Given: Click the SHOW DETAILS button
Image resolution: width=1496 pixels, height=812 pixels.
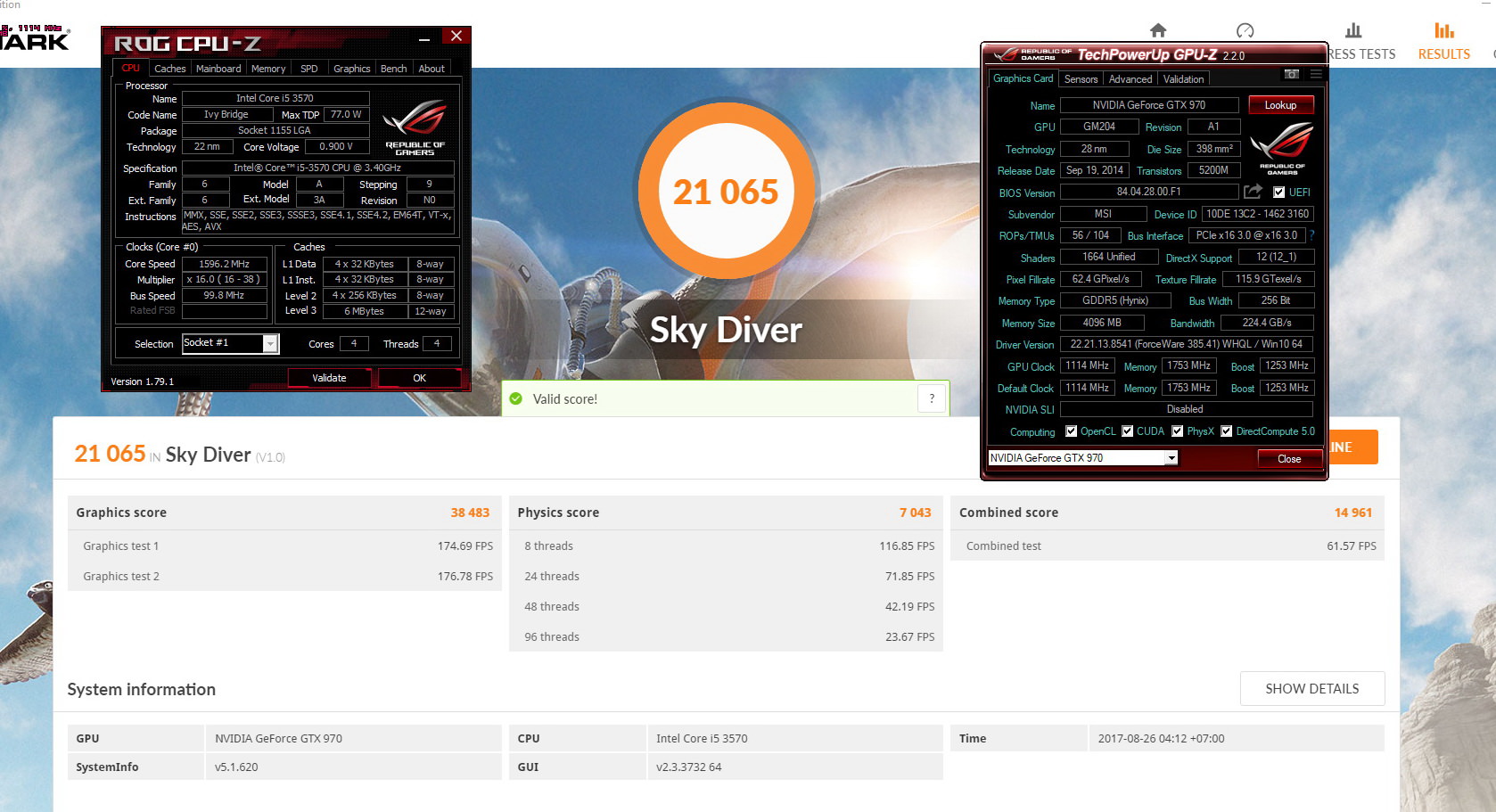Looking at the screenshot, I should point(1312,689).
